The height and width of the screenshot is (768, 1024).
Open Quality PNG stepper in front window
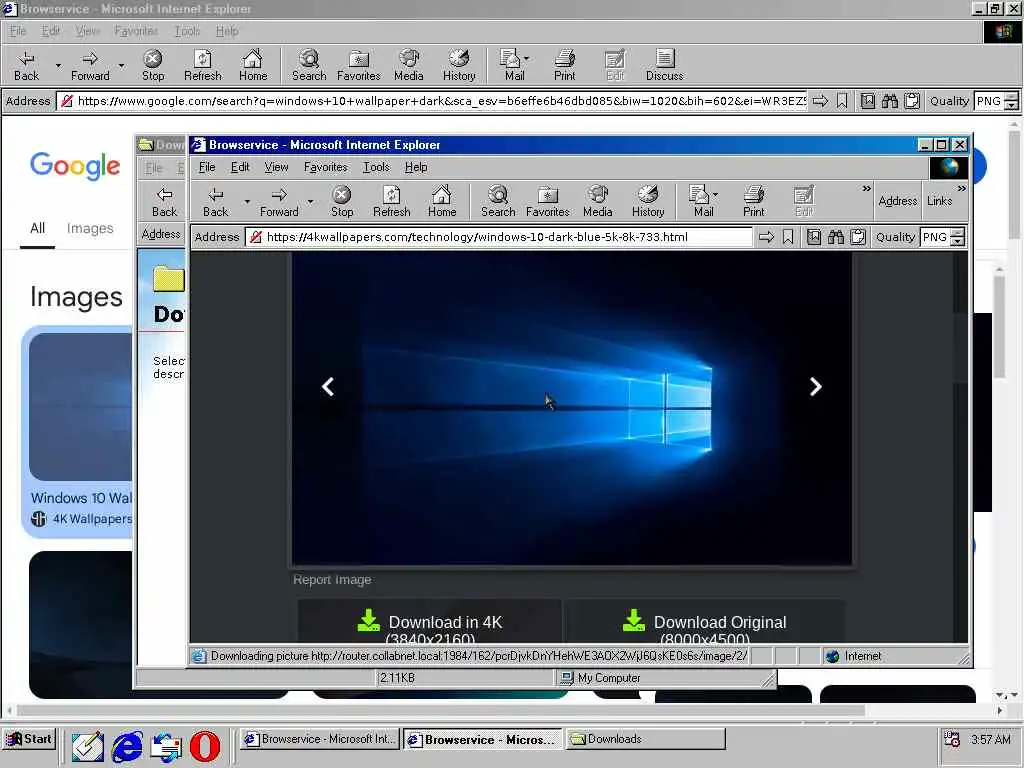[x=957, y=237]
